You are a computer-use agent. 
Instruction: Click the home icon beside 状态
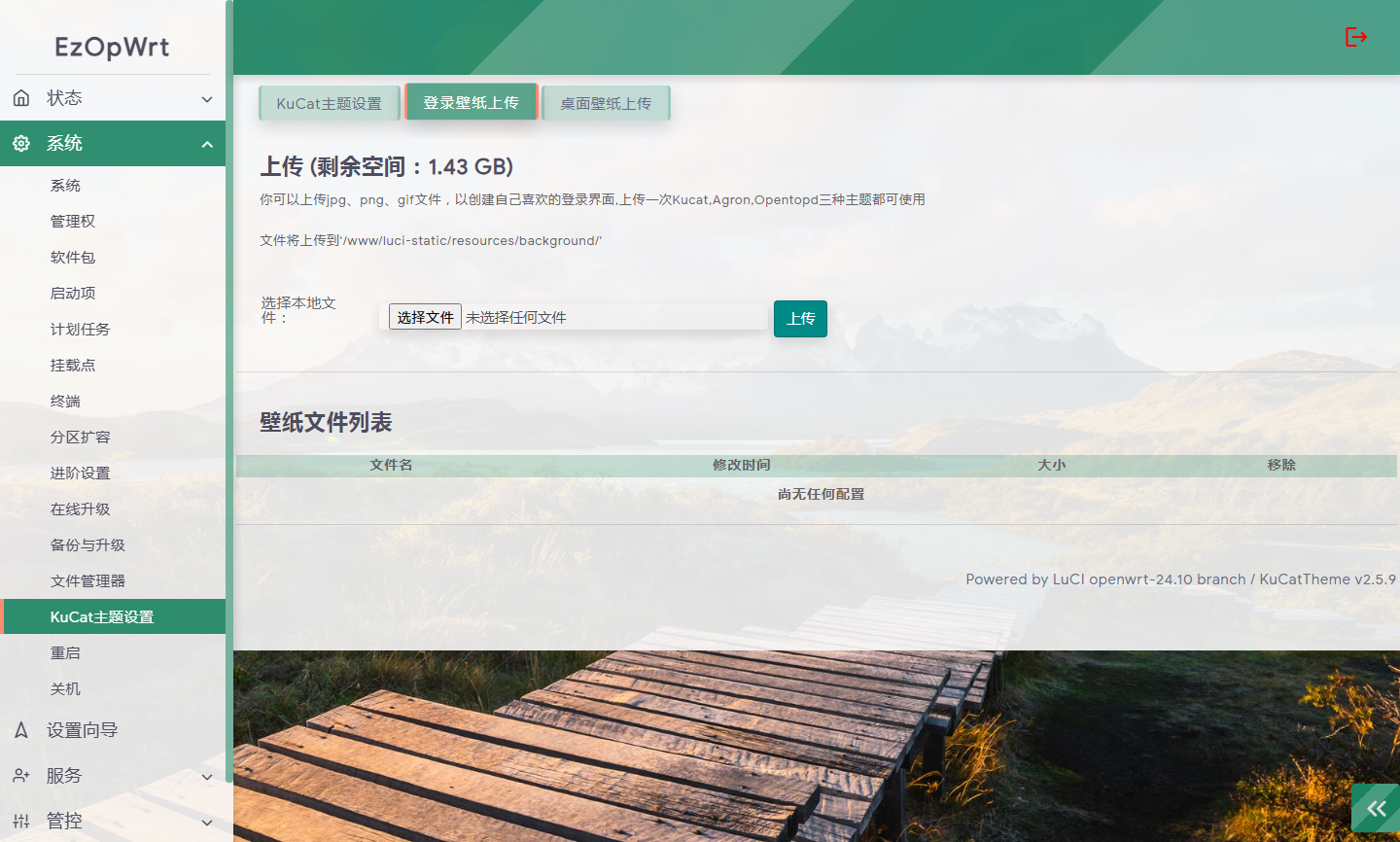point(21,98)
